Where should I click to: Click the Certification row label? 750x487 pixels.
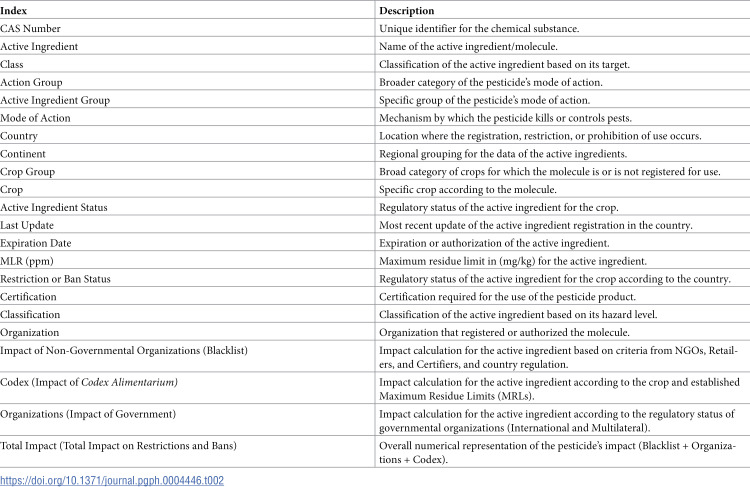tap(28, 297)
